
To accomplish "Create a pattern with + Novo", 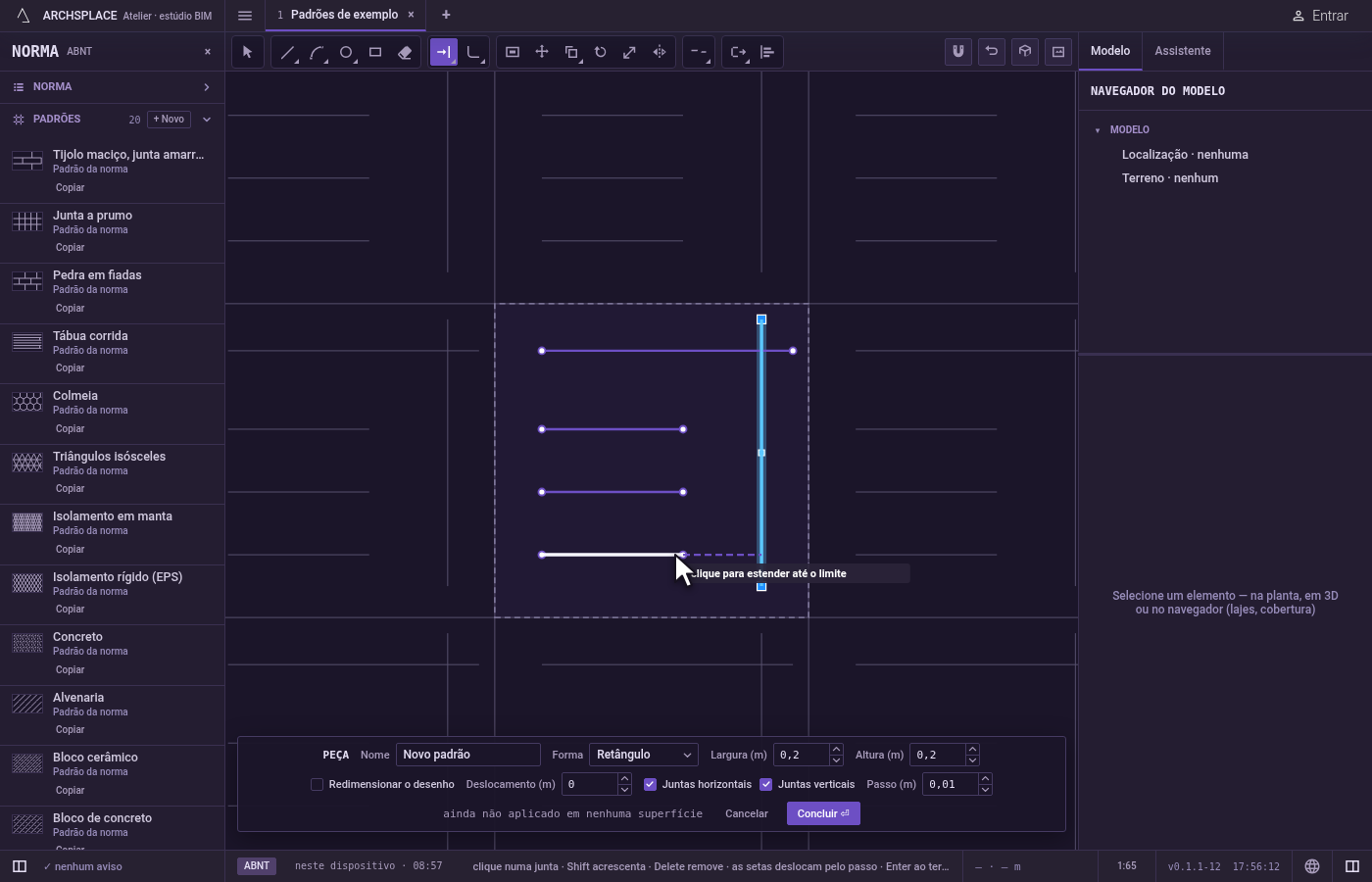I will pyautogui.click(x=169, y=120).
